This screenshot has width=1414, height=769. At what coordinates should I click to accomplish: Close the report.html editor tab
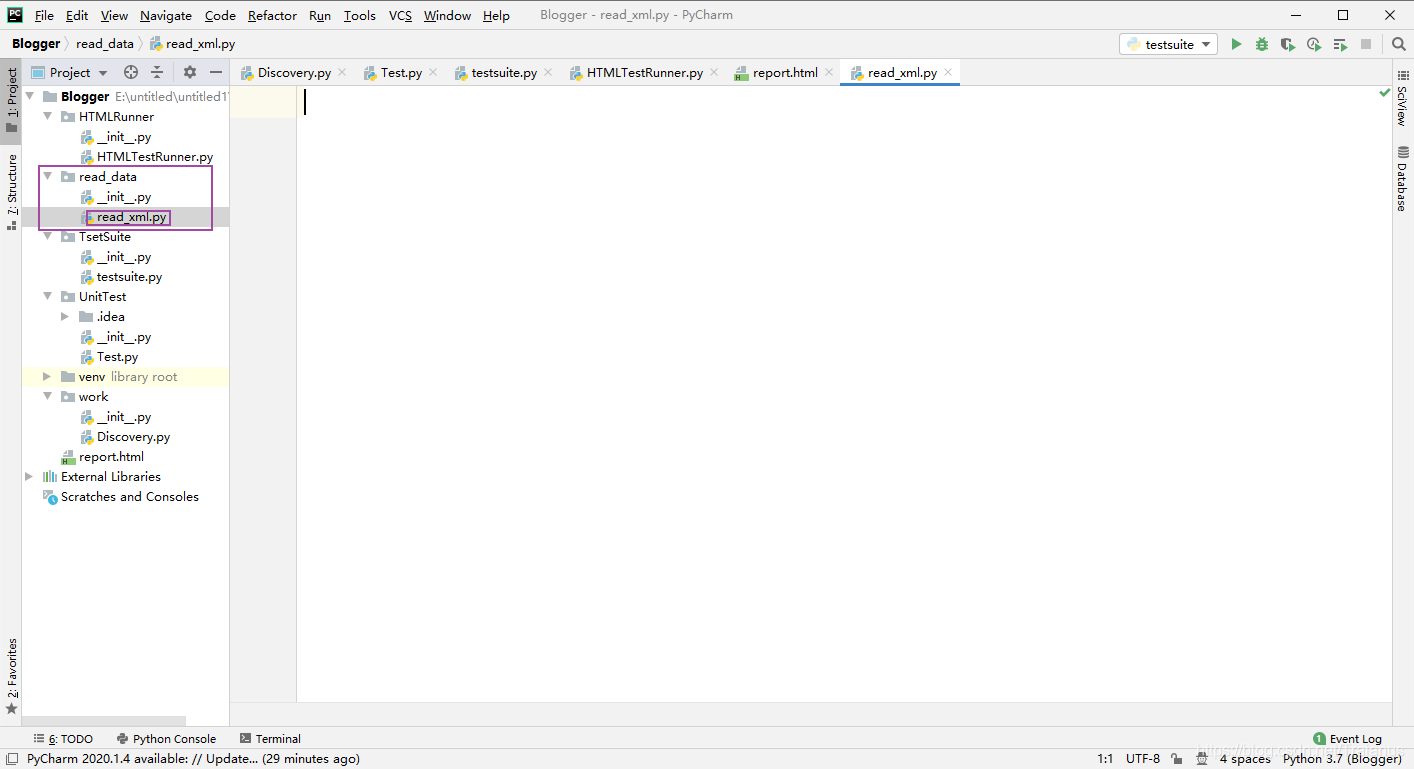(x=829, y=72)
